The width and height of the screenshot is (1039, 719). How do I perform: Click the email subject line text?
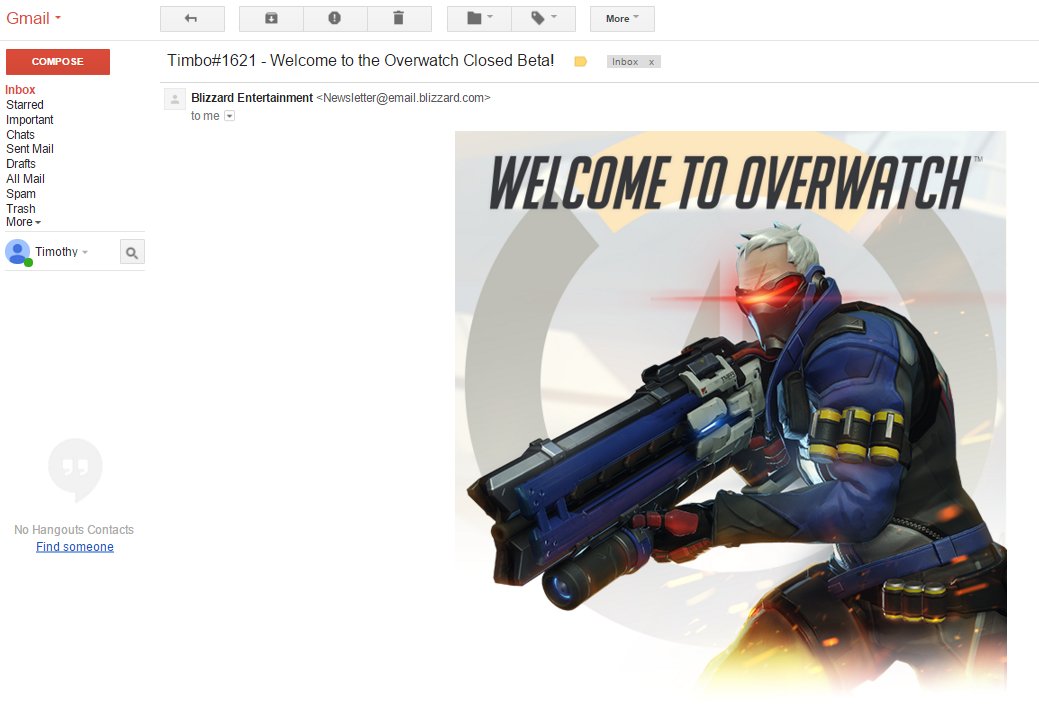coord(360,60)
